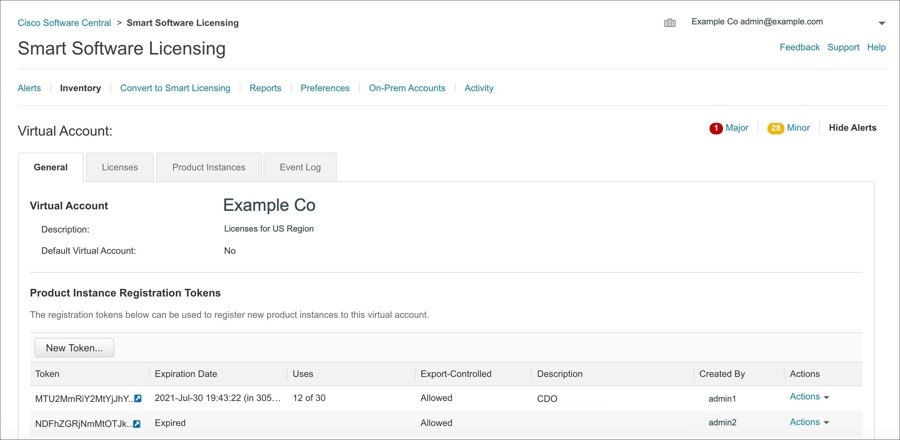Open Cisco Software Central breadcrumb link

click(64, 22)
